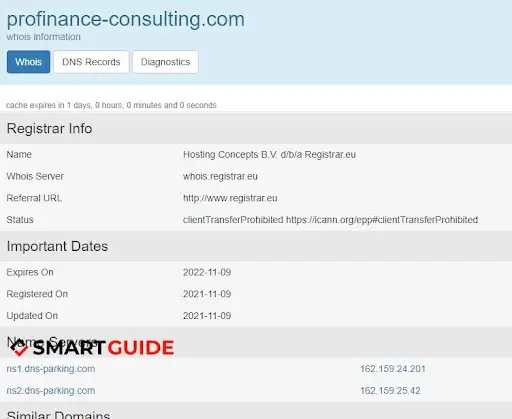
Task: Click the Expires On label
Action: point(30,272)
